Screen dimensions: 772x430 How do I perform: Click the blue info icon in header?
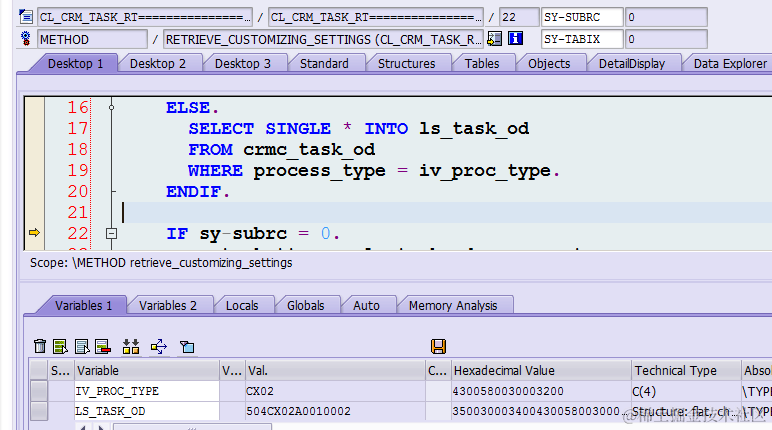pyautogui.click(x=515, y=38)
